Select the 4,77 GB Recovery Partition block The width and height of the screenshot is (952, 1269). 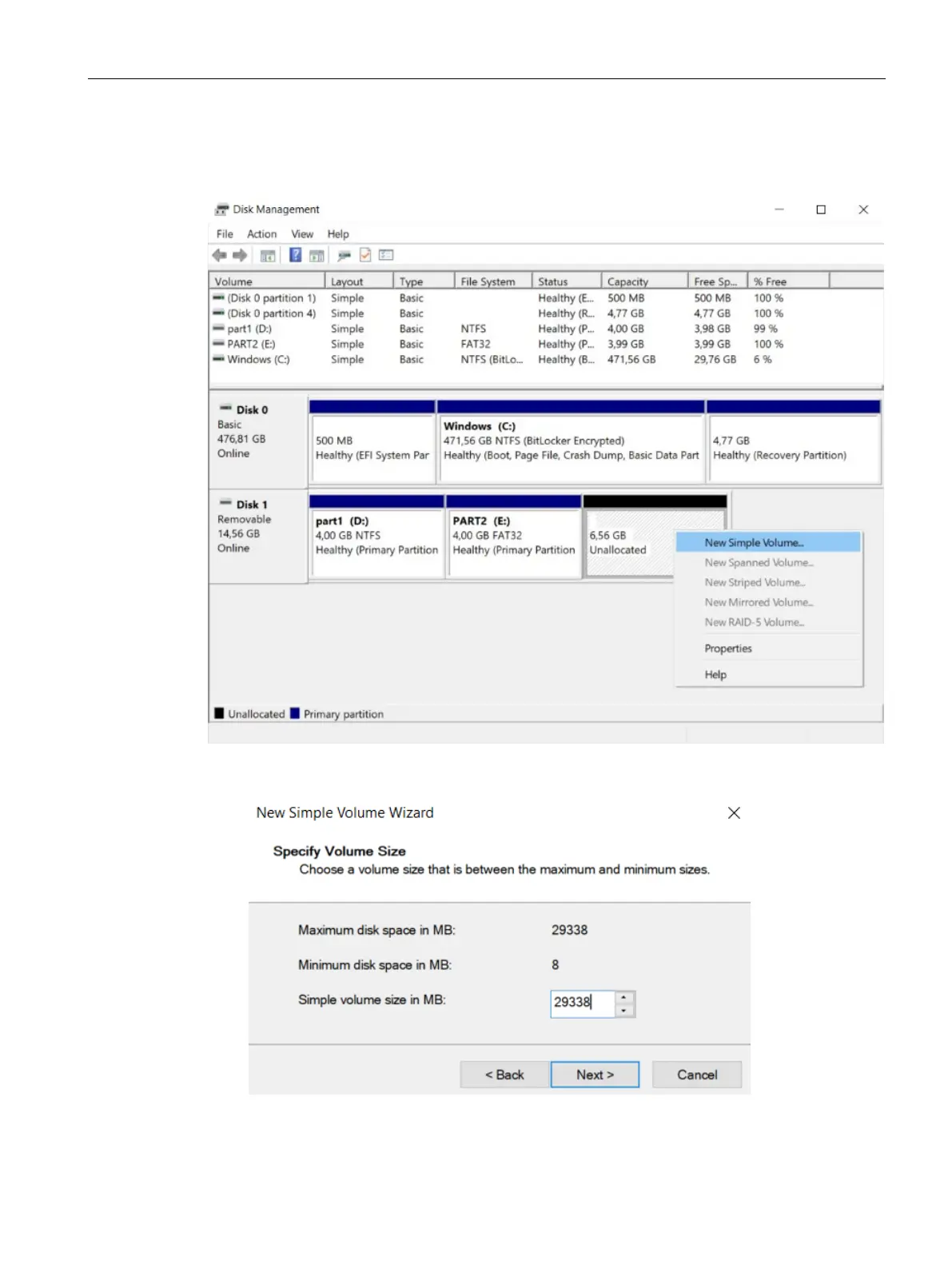(x=794, y=442)
